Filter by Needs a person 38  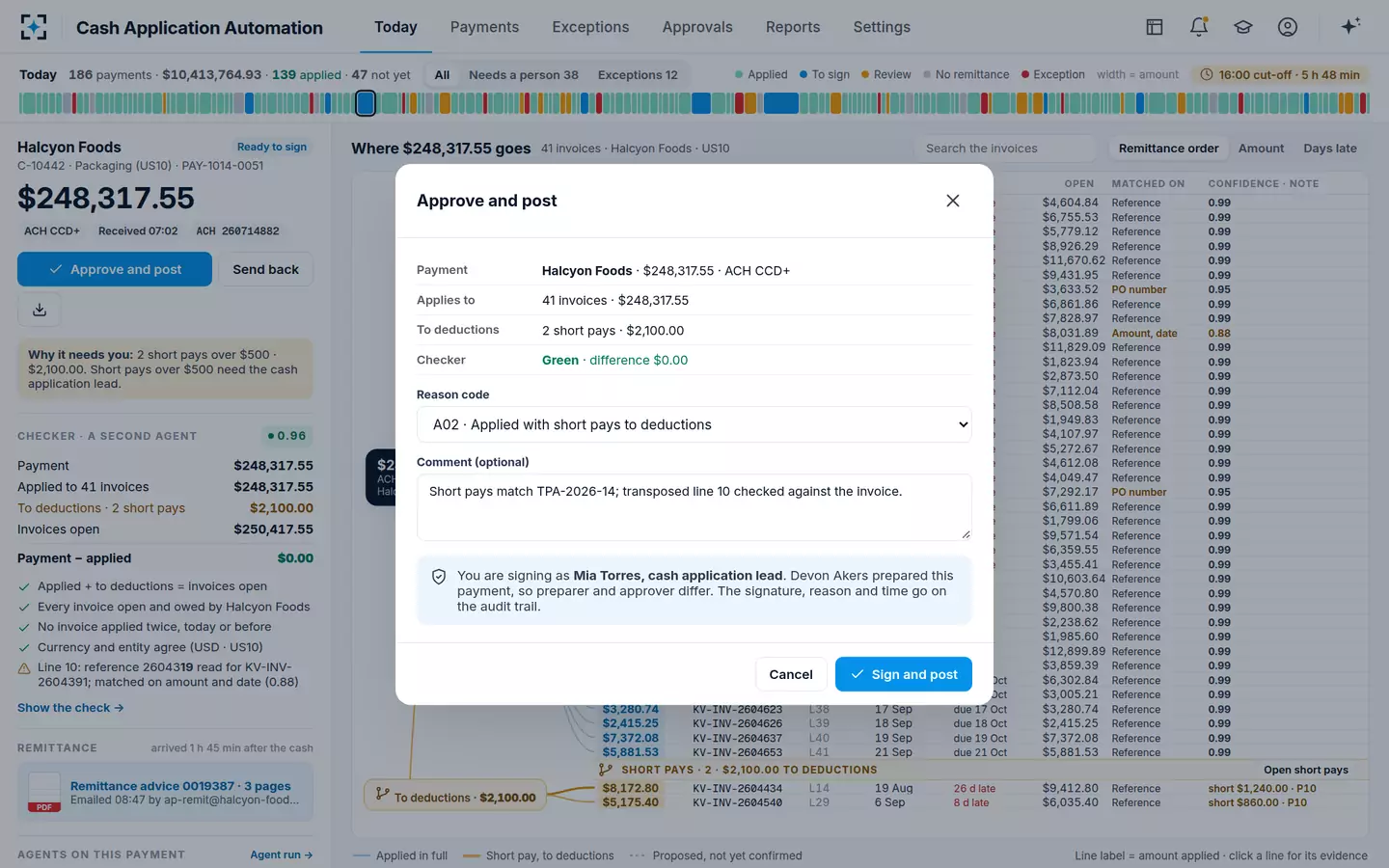[524, 74]
